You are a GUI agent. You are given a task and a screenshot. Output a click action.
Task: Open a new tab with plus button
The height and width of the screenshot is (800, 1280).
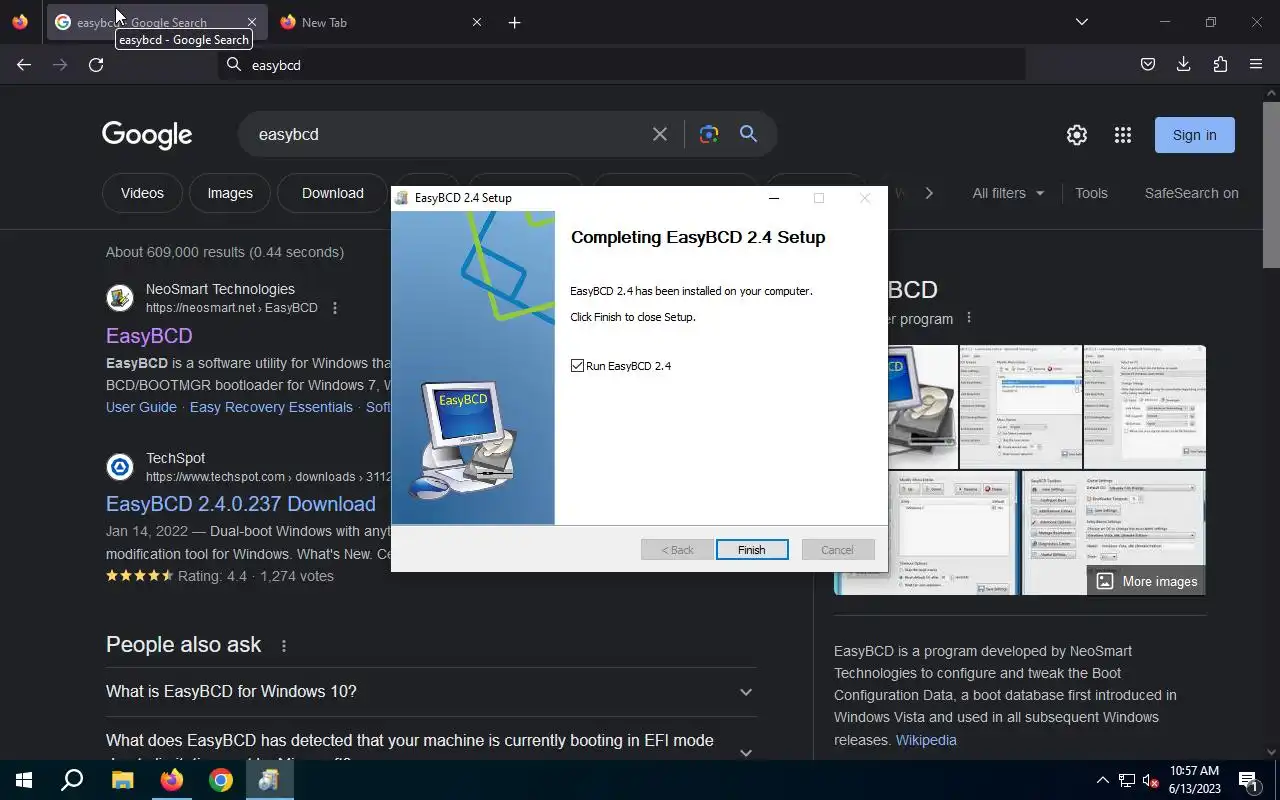[x=514, y=22]
